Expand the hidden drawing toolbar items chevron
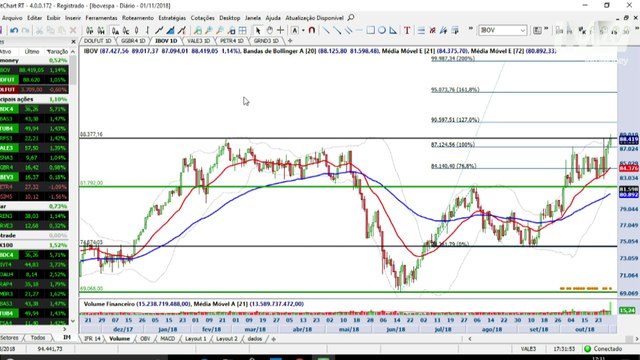This screenshot has height=360, width=640. 471,29
